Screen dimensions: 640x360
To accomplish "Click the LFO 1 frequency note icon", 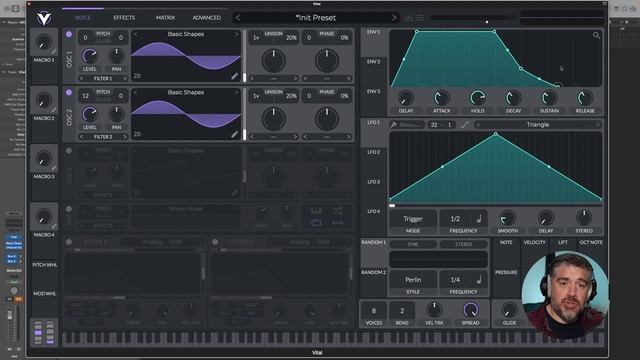I will pyautogui.click(x=479, y=219).
